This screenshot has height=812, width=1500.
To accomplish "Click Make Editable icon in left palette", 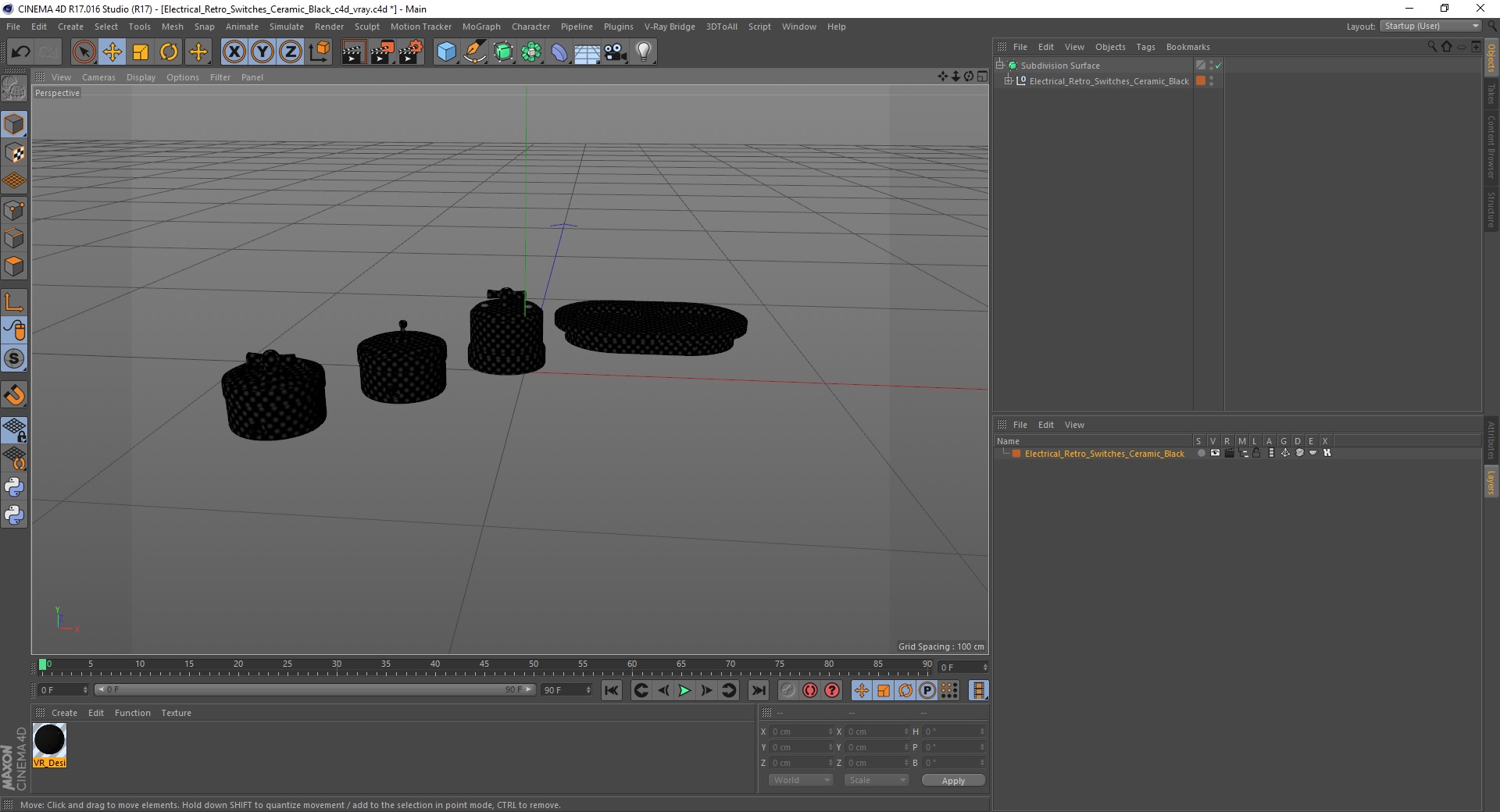I will pyautogui.click(x=14, y=89).
